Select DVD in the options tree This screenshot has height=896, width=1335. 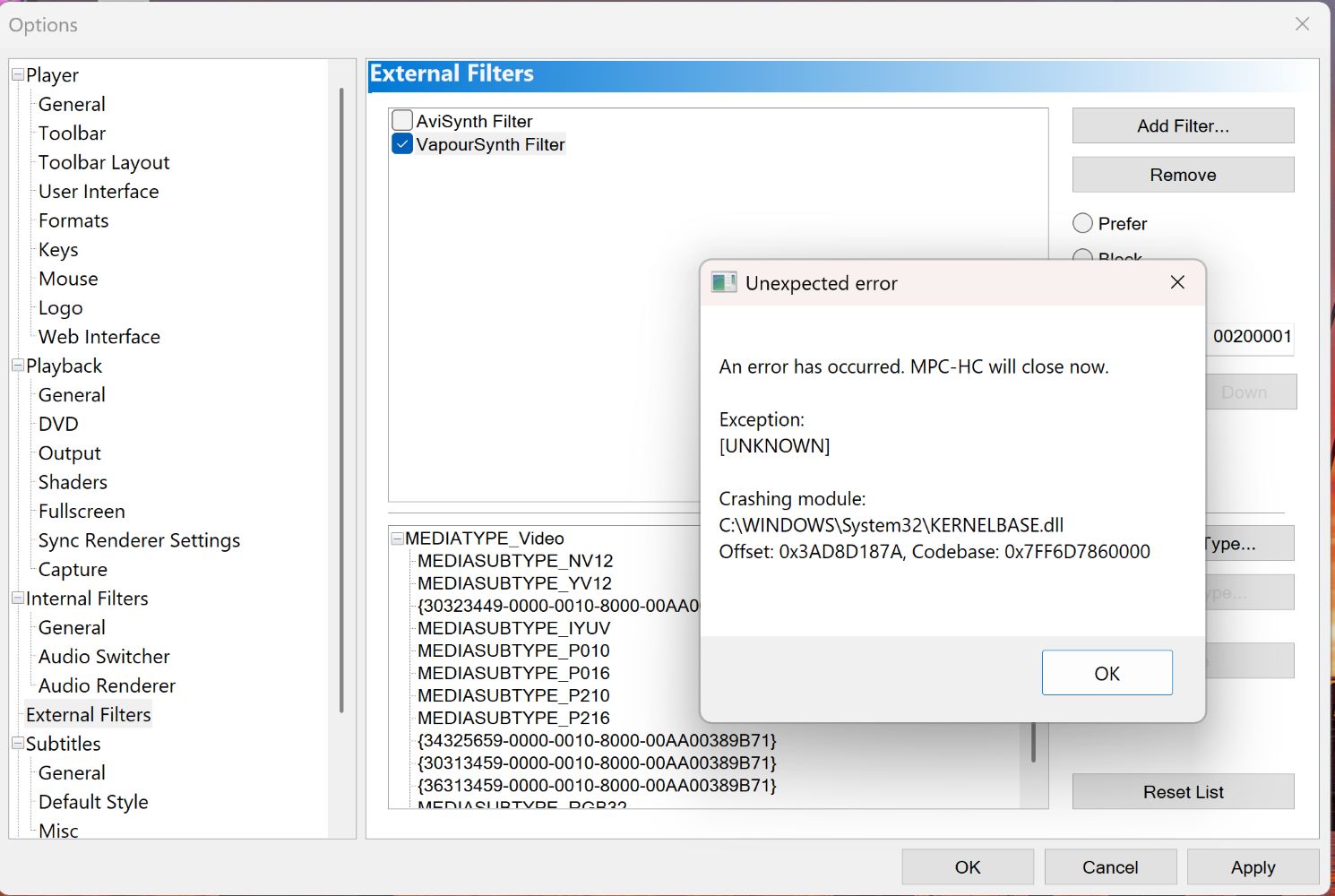click(x=58, y=424)
